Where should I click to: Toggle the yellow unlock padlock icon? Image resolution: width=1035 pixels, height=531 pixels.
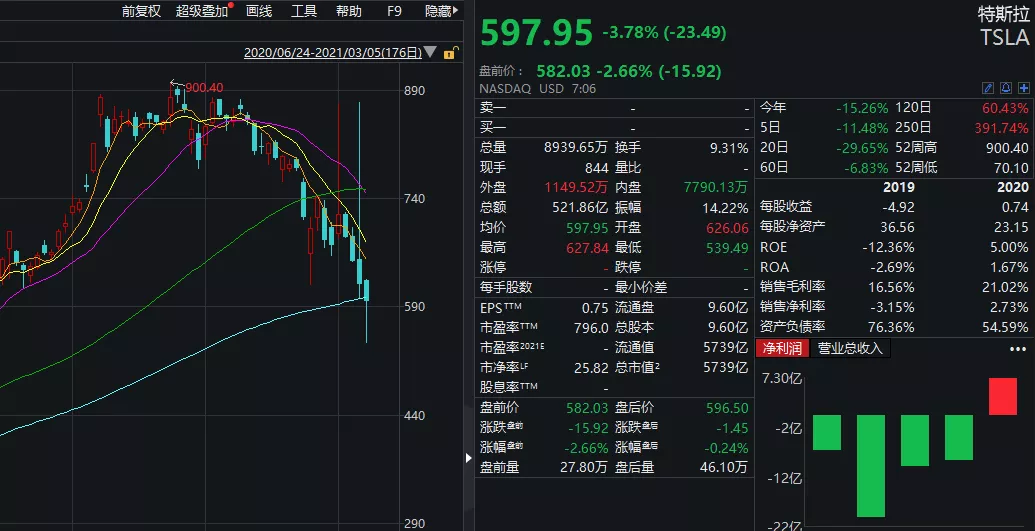[x=450, y=53]
